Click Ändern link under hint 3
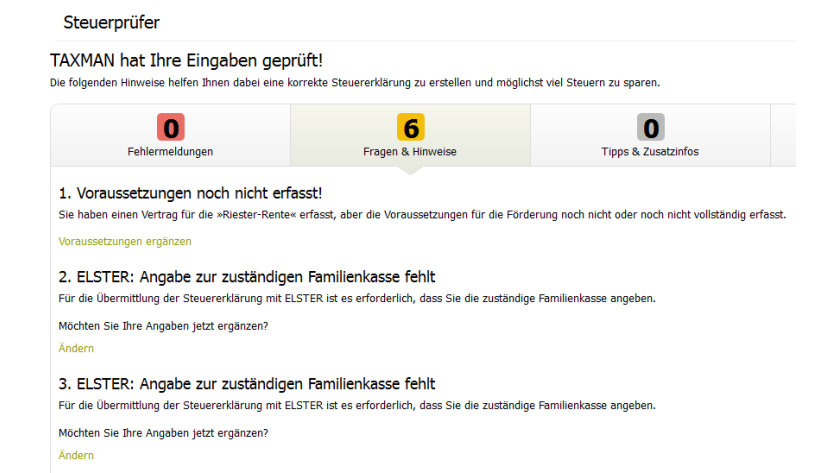The image size is (840, 473). 76,455
